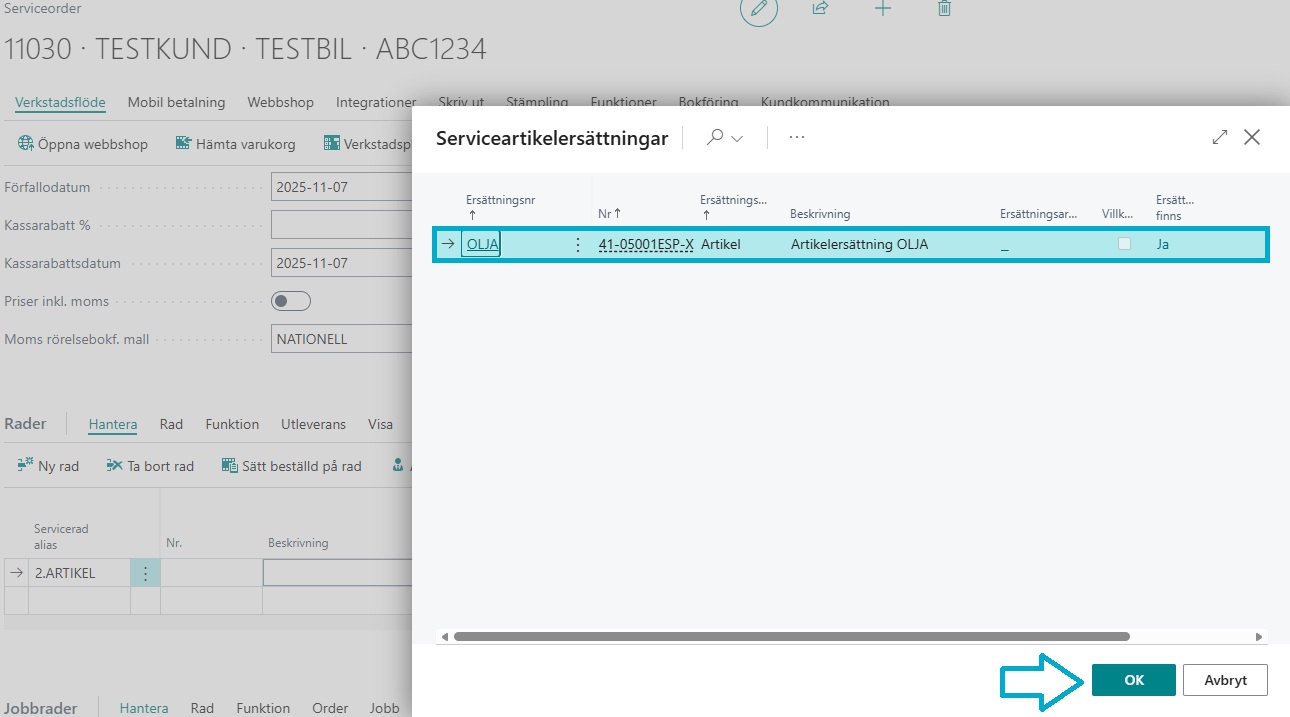Open the three-dot more options in dialog header
This screenshot has height=717, width=1290.
click(797, 138)
